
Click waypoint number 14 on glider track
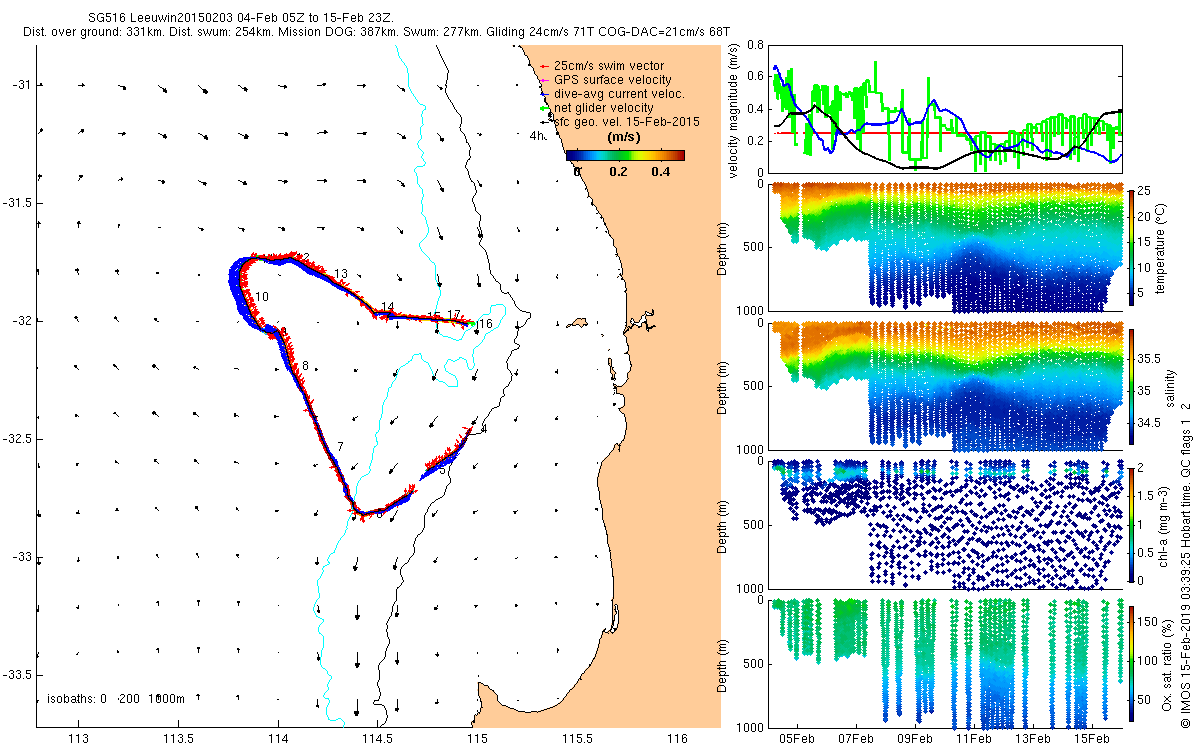point(388,307)
